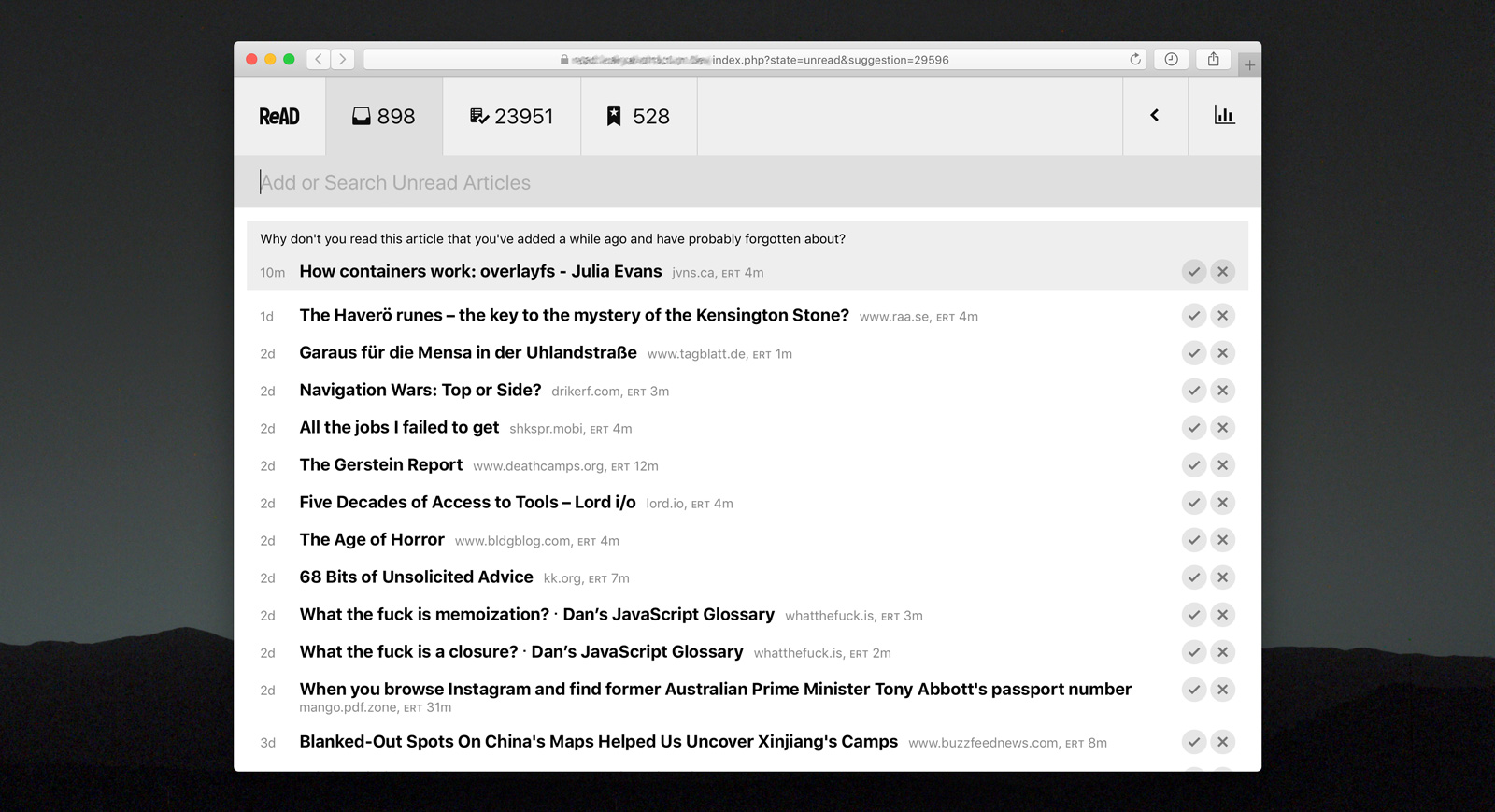Screen dimensions: 1495x812
Task: Remove 'The Gerstein Report' from the list
Action: coord(1222,465)
